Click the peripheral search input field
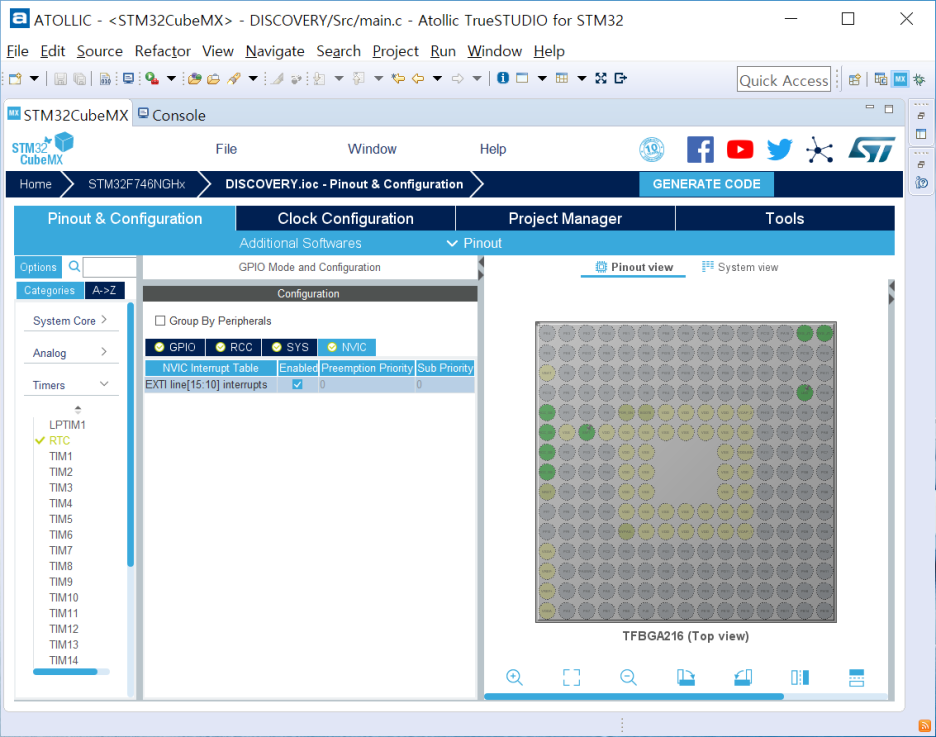 coord(109,267)
